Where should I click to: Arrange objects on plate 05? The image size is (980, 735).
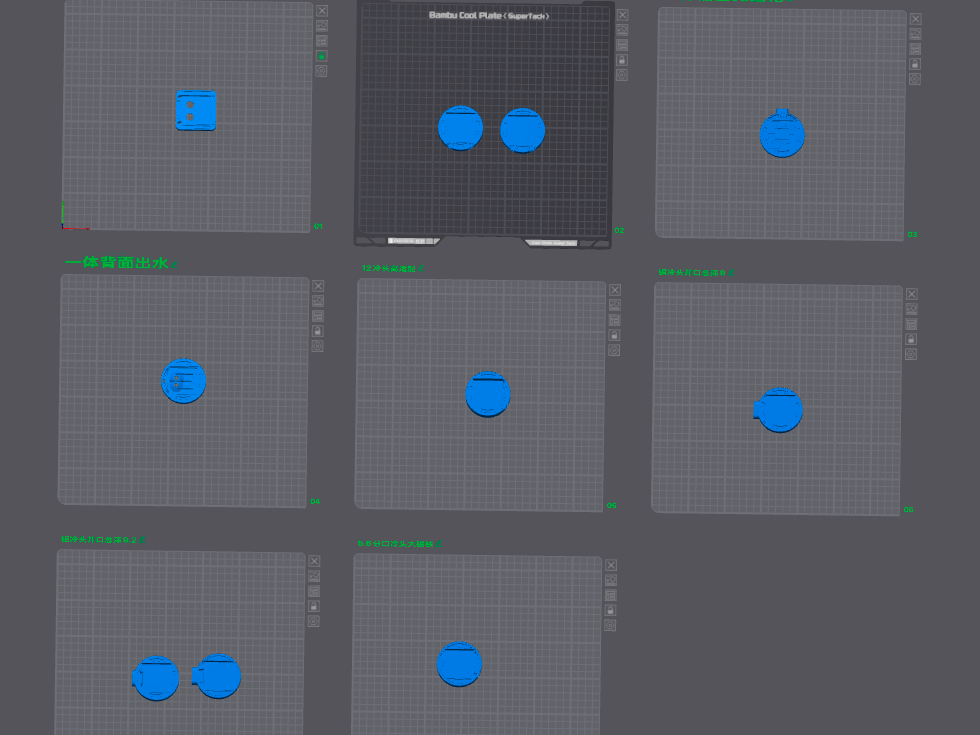[x=615, y=319]
